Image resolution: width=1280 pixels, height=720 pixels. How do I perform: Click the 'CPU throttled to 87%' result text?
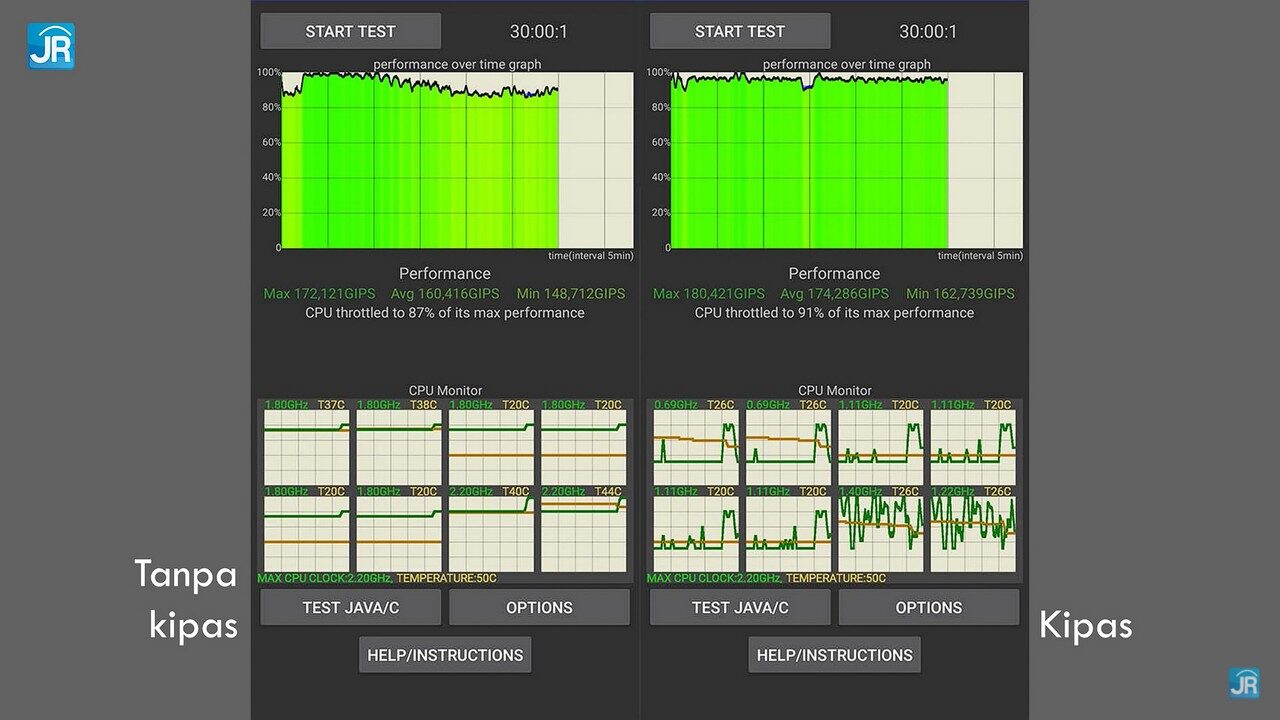click(x=445, y=313)
